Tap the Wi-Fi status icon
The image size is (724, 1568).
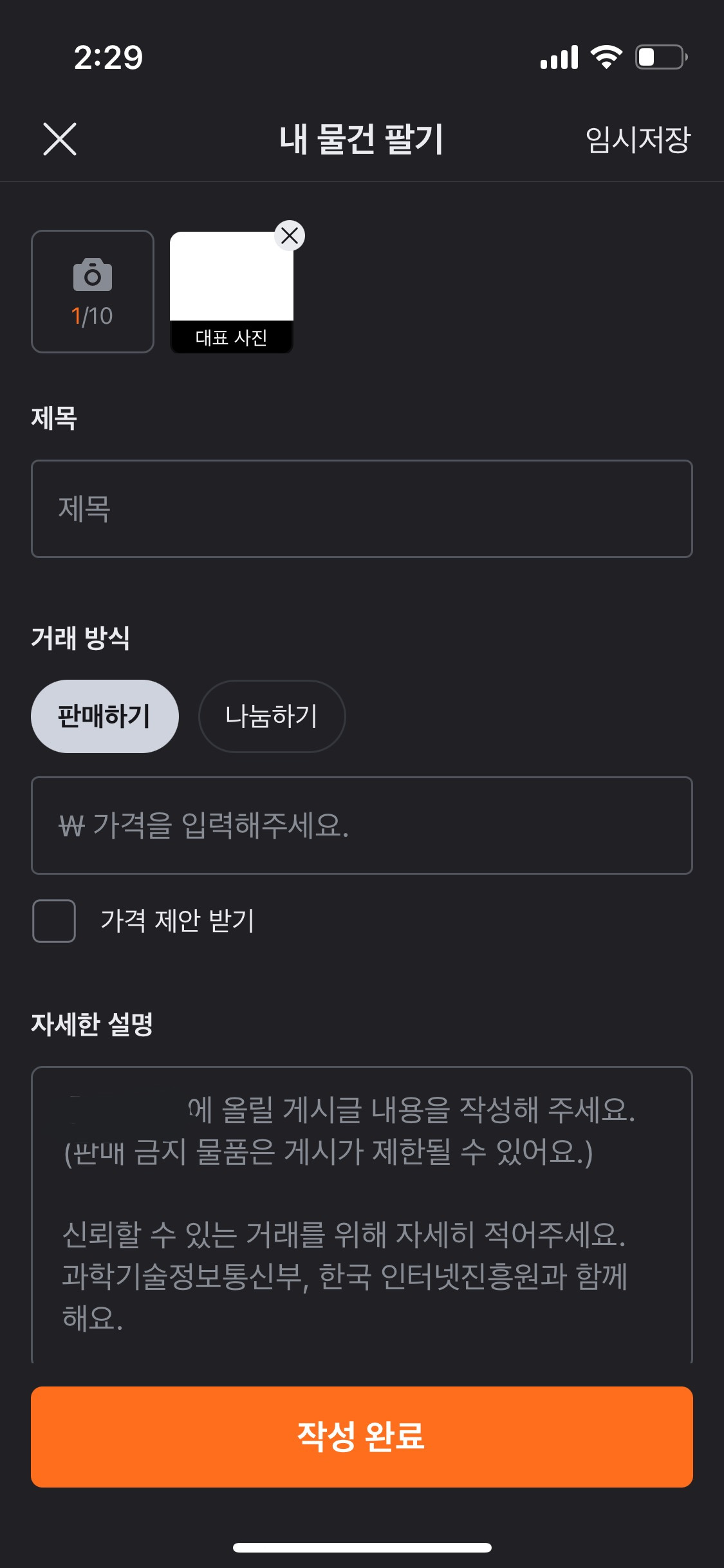607,57
